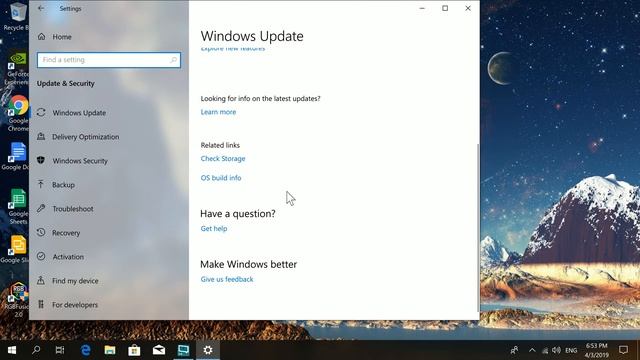
Task: Open Microsoft Store from the taskbar
Action: (134, 350)
